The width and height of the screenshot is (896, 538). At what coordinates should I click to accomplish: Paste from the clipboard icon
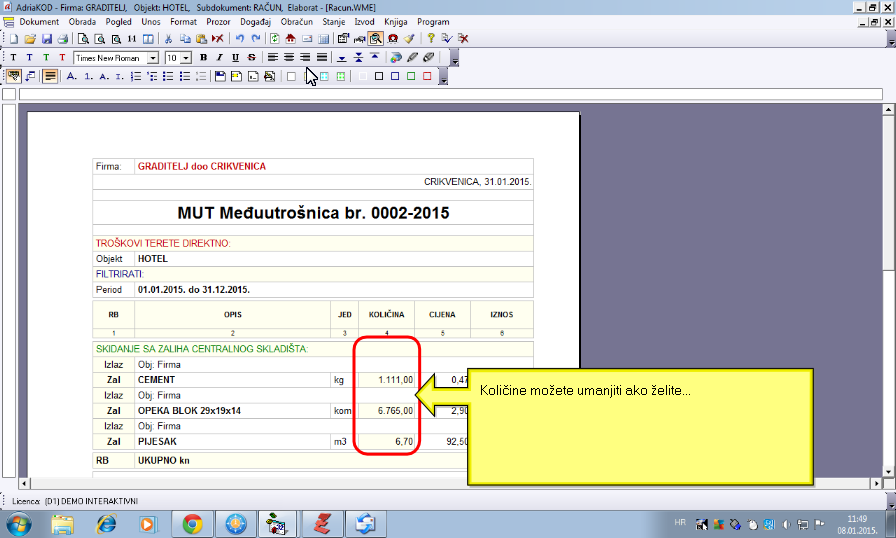point(201,39)
